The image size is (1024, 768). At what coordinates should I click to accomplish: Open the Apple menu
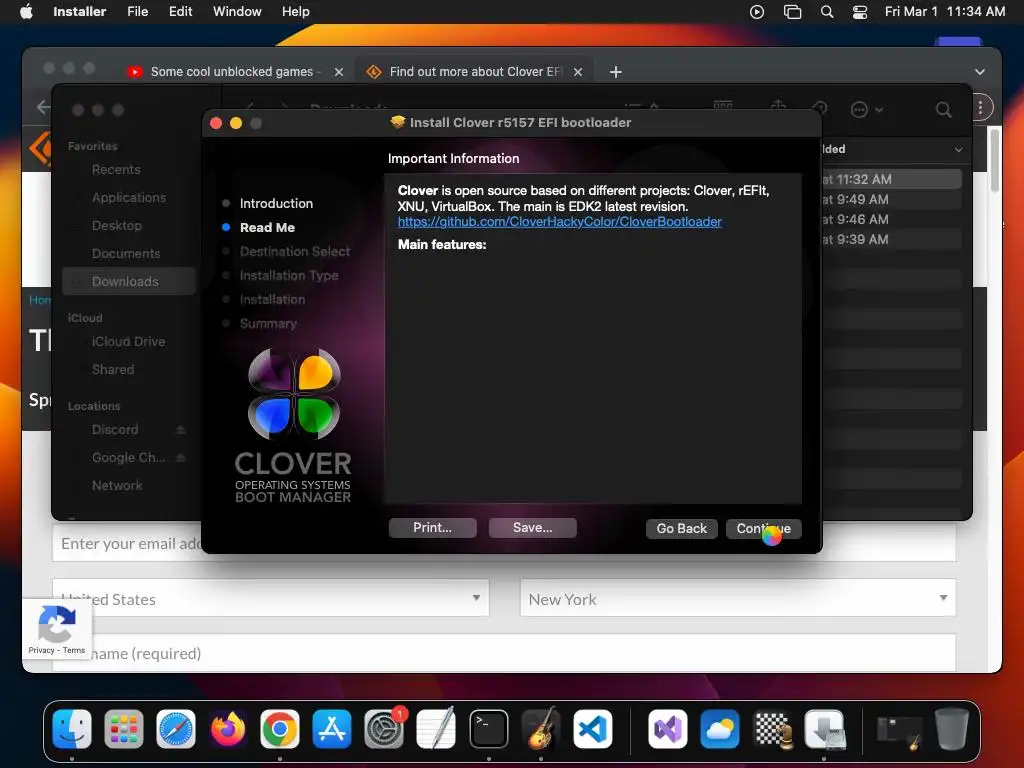coord(26,12)
